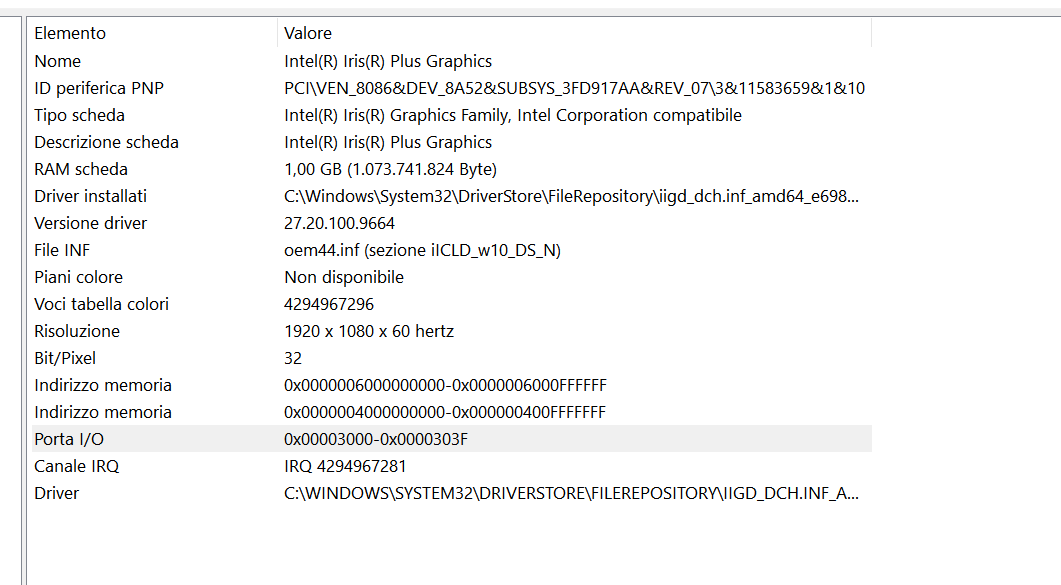The width and height of the screenshot is (1061, 585).
Task: Click the oem44.inf (sezione iICLD_w10_DS_N) value
Action: coord(422,250)
